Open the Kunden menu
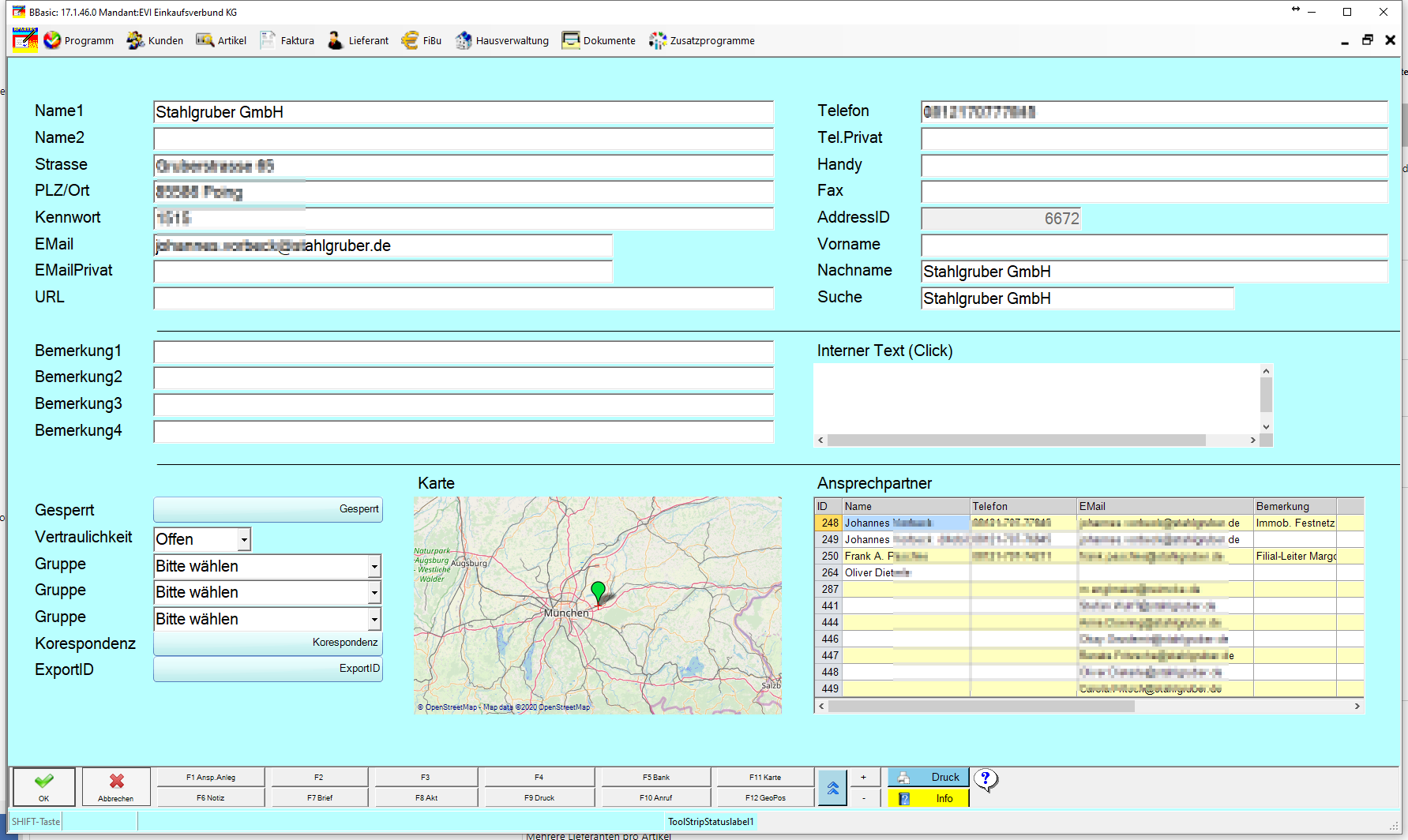Image resolution: width=1408 pixels, height=840 pixels. 156,40
